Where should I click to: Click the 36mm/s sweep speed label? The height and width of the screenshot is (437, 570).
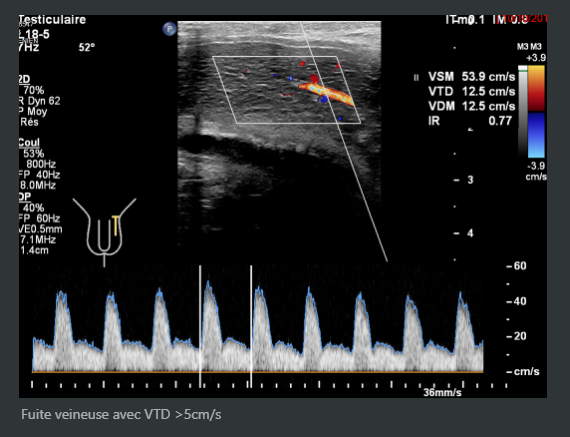click(x=442, y=393)
